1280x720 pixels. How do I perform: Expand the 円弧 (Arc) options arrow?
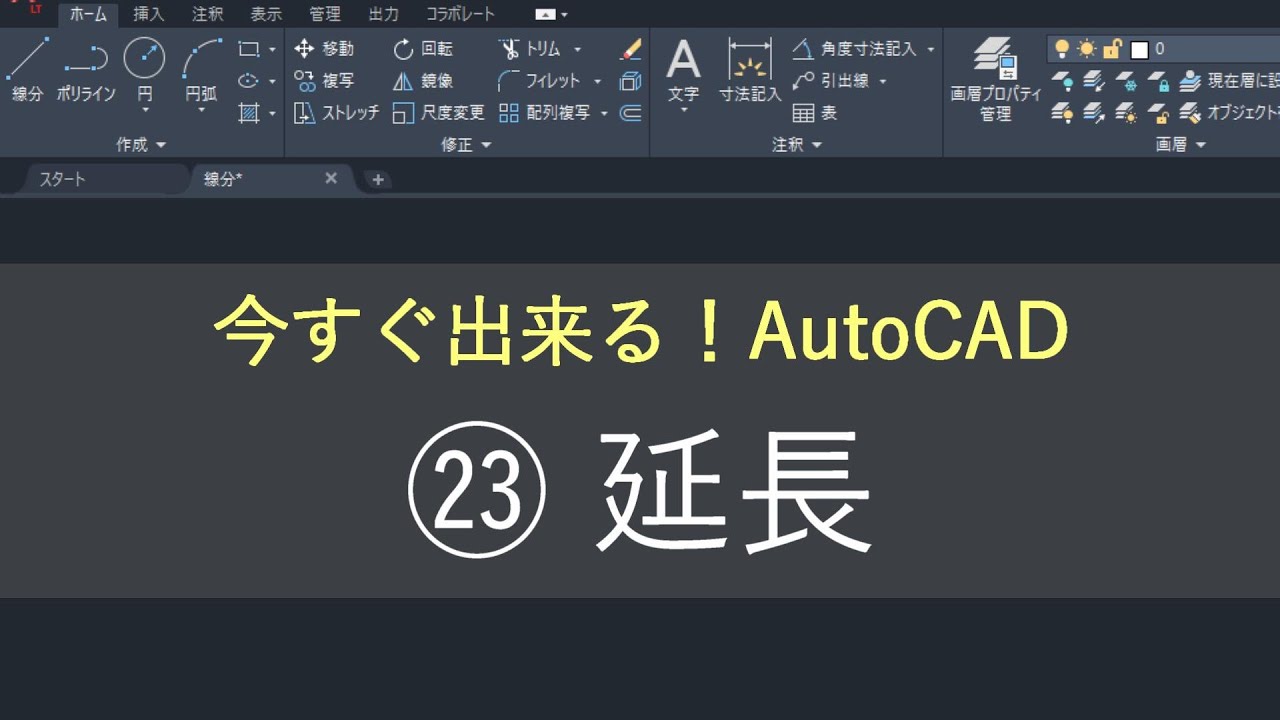point(201,110)
